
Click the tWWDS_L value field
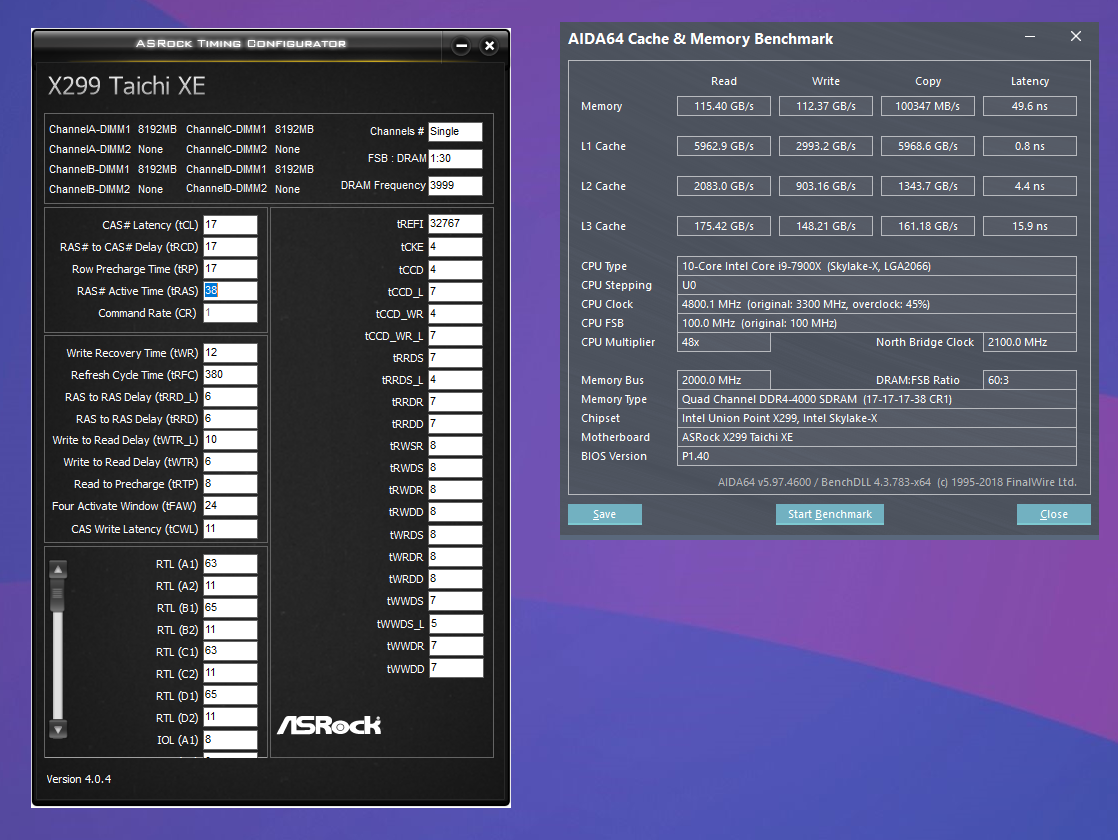click(x=456, y=624)
